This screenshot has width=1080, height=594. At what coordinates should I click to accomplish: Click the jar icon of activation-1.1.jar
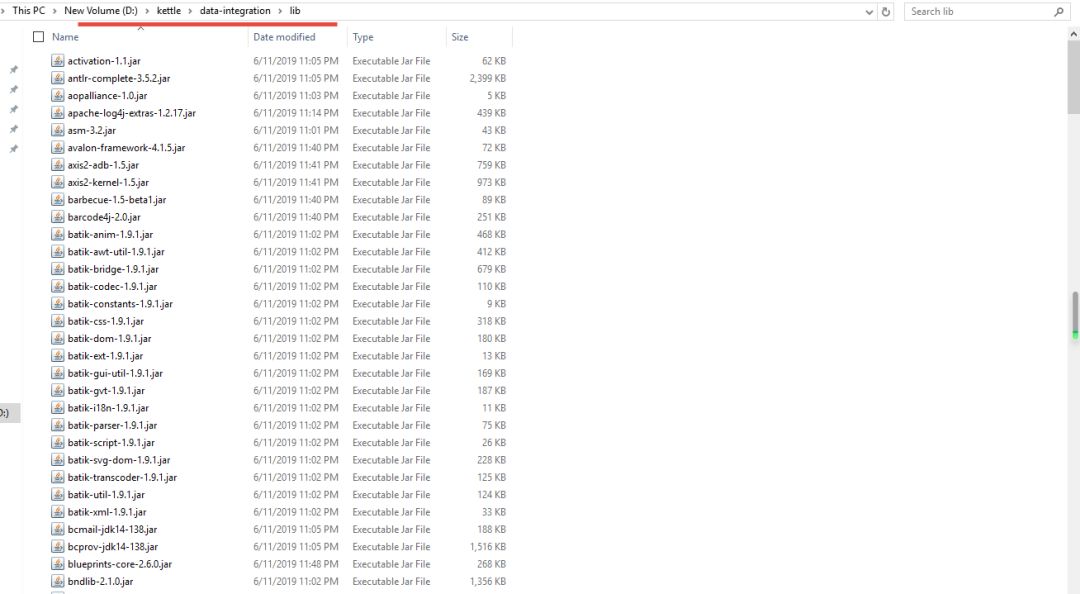click(58, 61)
